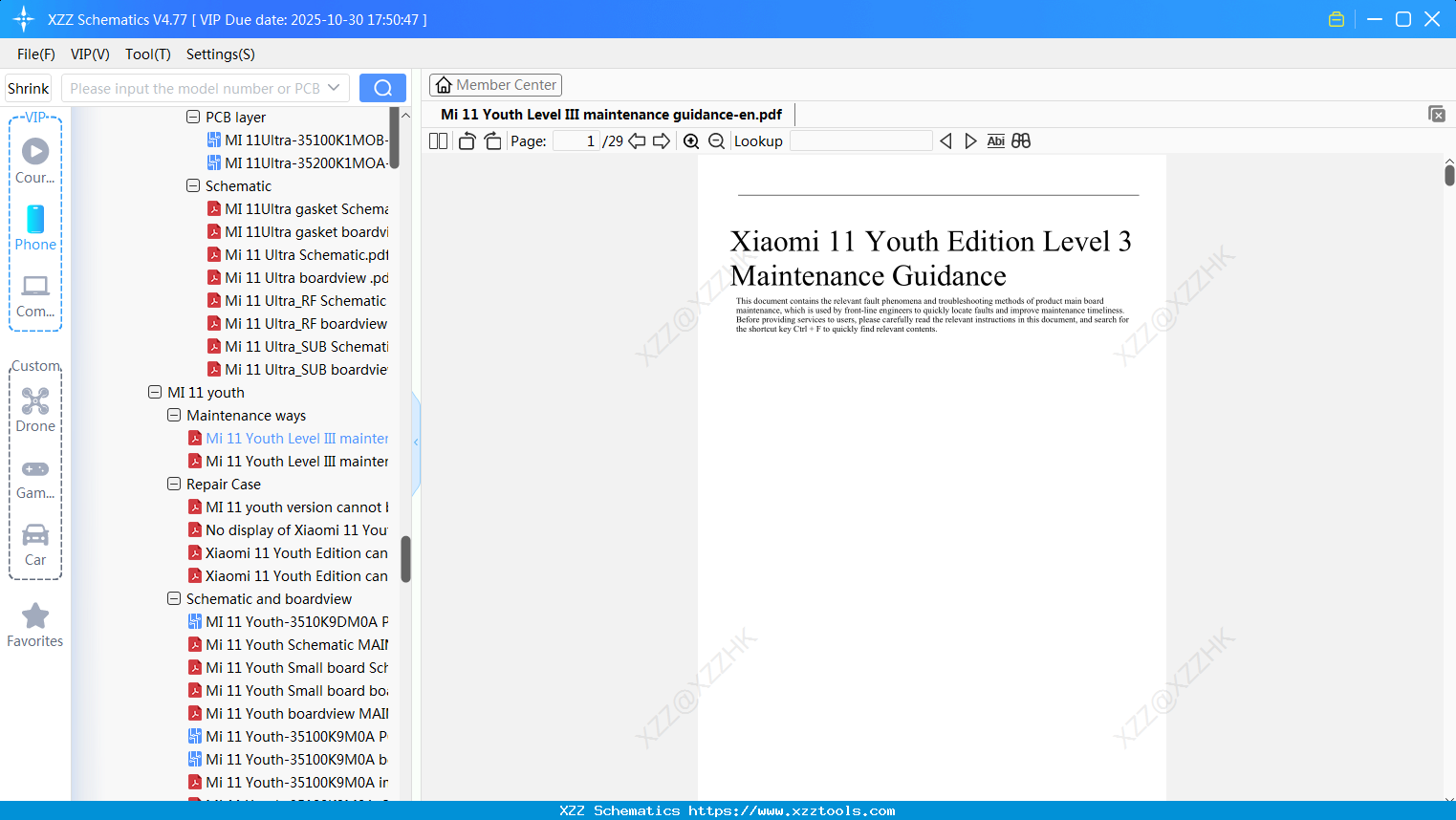Viewport: 1456px width, 820px height.
Task: Start a search with the blue magnifier button
Action: 381,87
